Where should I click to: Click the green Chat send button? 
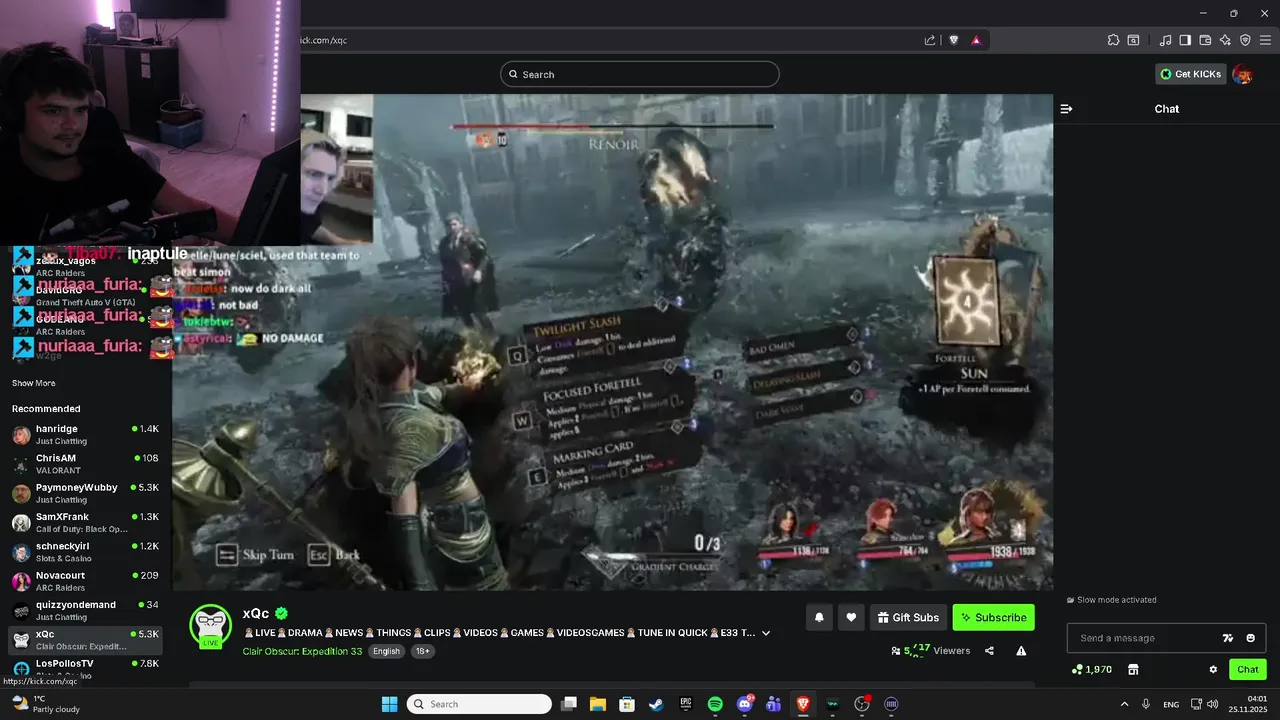click(x=1248, y=669)
